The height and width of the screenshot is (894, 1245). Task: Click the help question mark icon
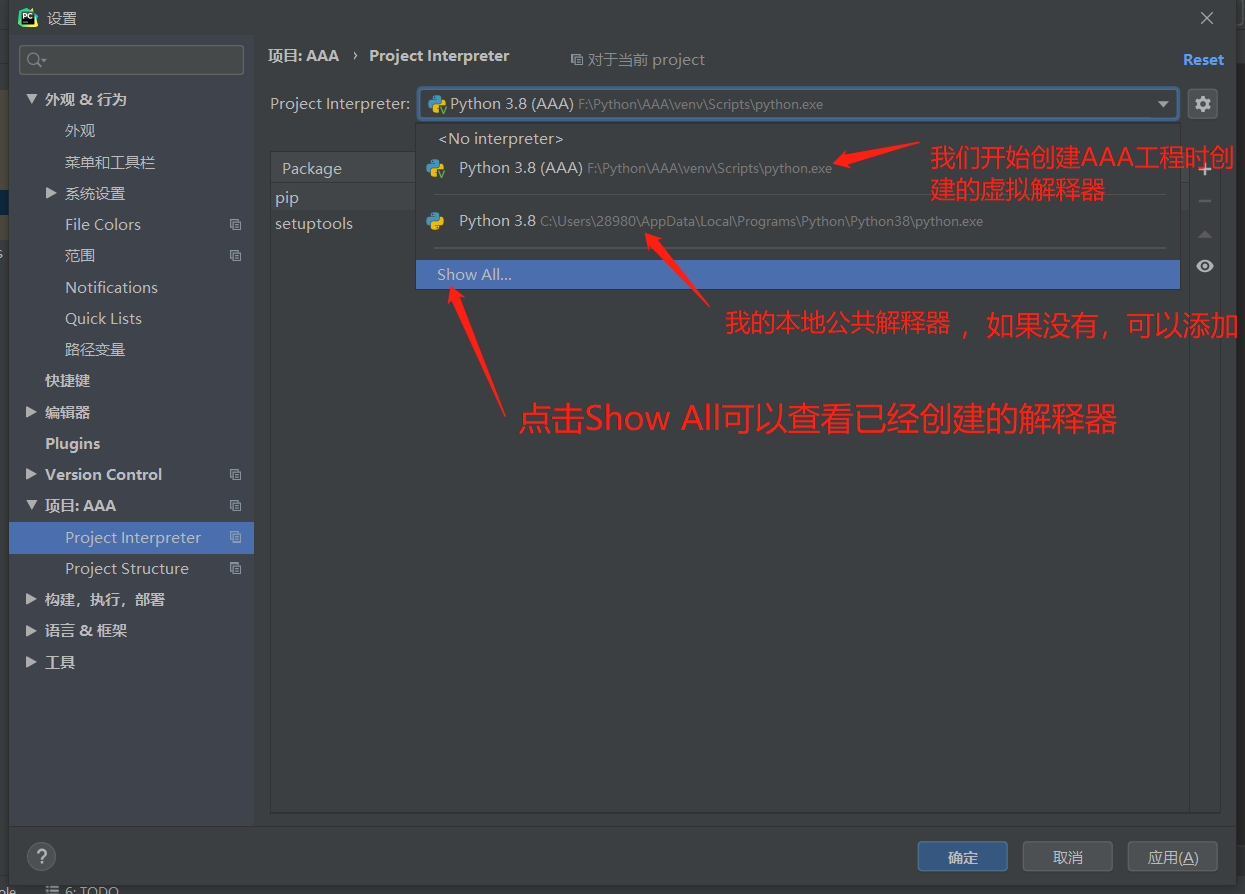pyautogui.click(x=41, y=856)
